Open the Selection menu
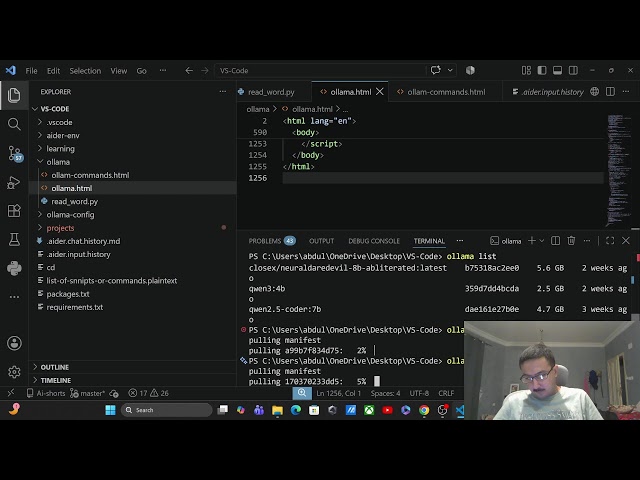Image resolution: width=640 pixels, height=480 pixels. click(x=85, y=71)
